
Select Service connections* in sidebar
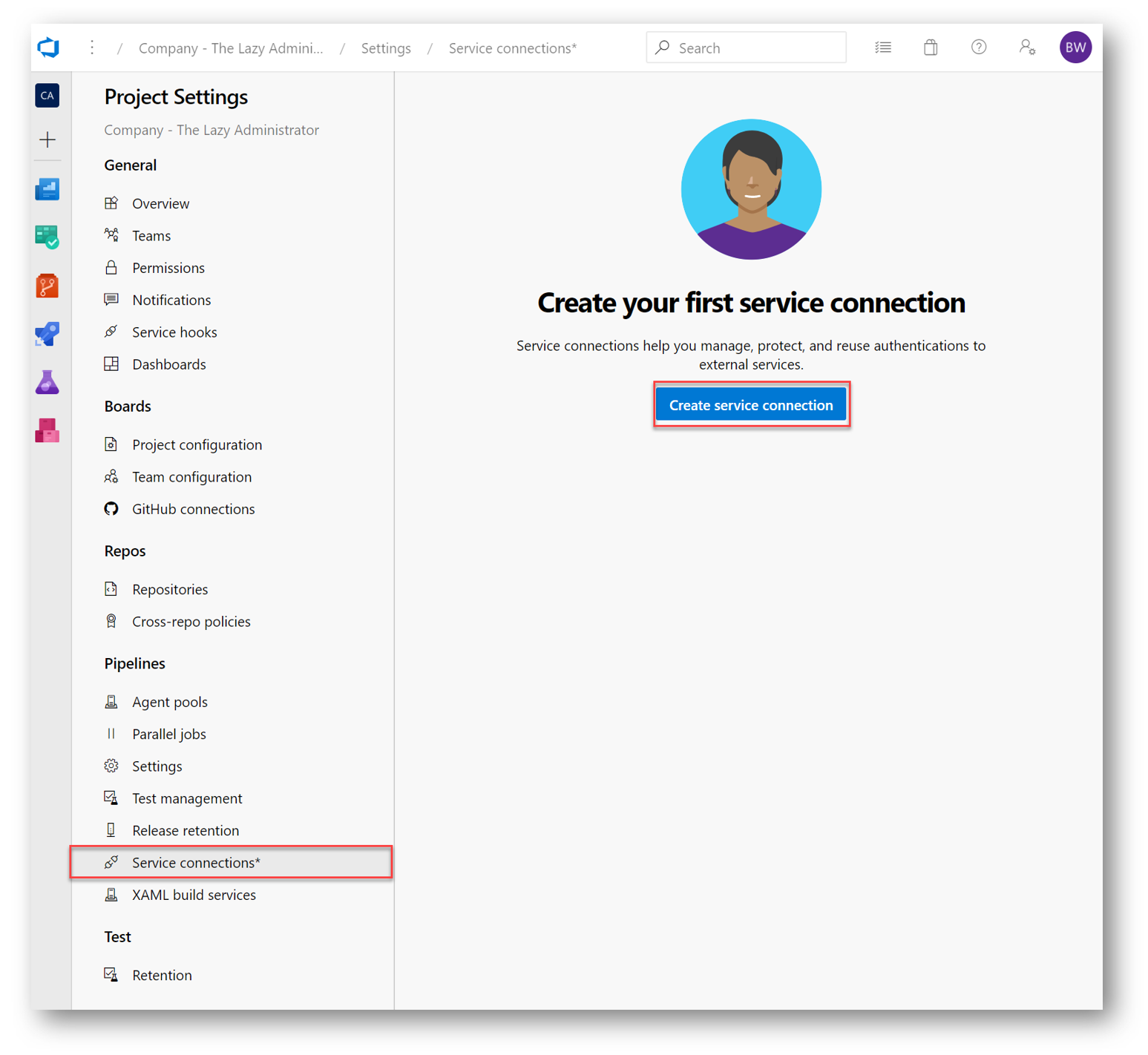(x=232, y=862)
